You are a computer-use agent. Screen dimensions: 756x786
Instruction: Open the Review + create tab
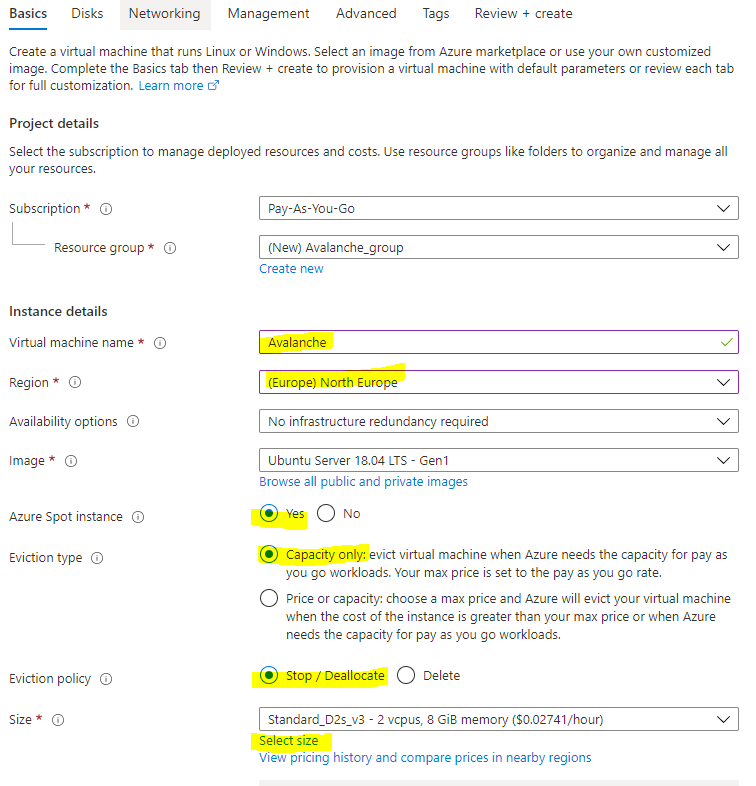point(523,14)
